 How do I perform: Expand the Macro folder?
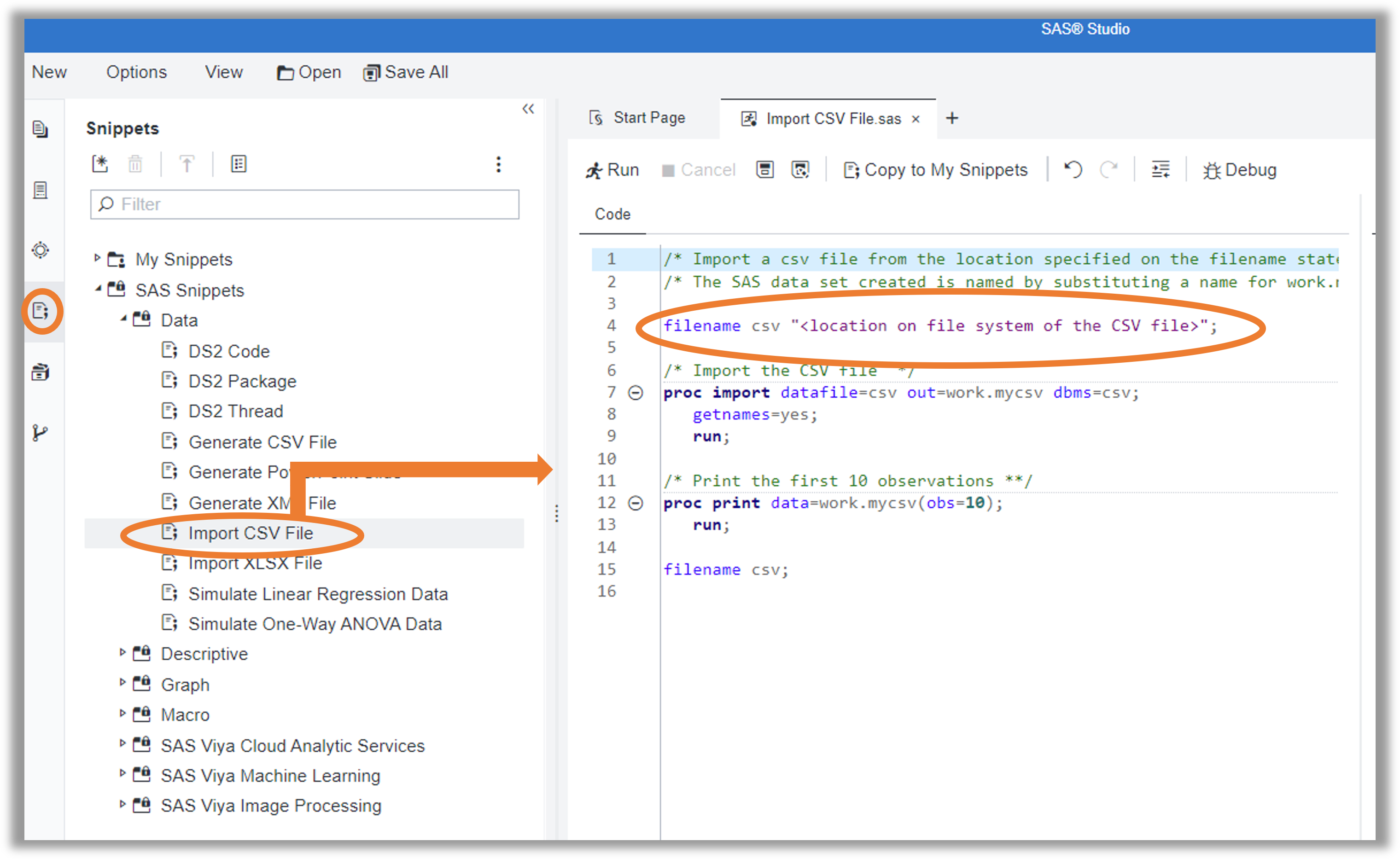click(122, 713)
